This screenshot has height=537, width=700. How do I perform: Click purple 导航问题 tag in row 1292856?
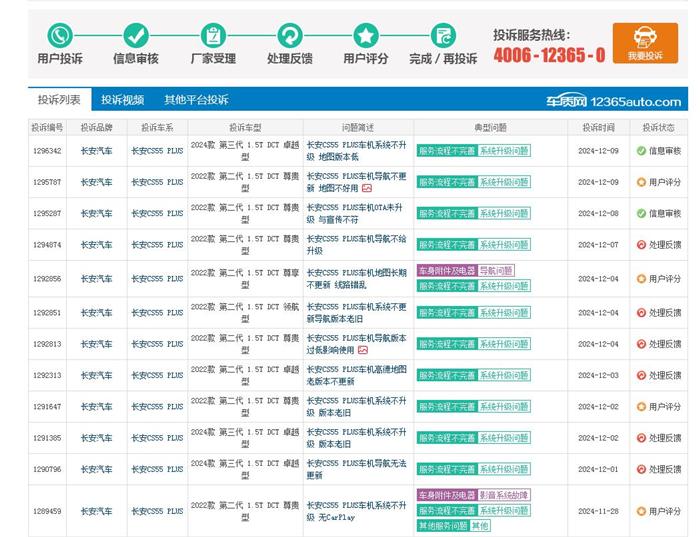496,271
